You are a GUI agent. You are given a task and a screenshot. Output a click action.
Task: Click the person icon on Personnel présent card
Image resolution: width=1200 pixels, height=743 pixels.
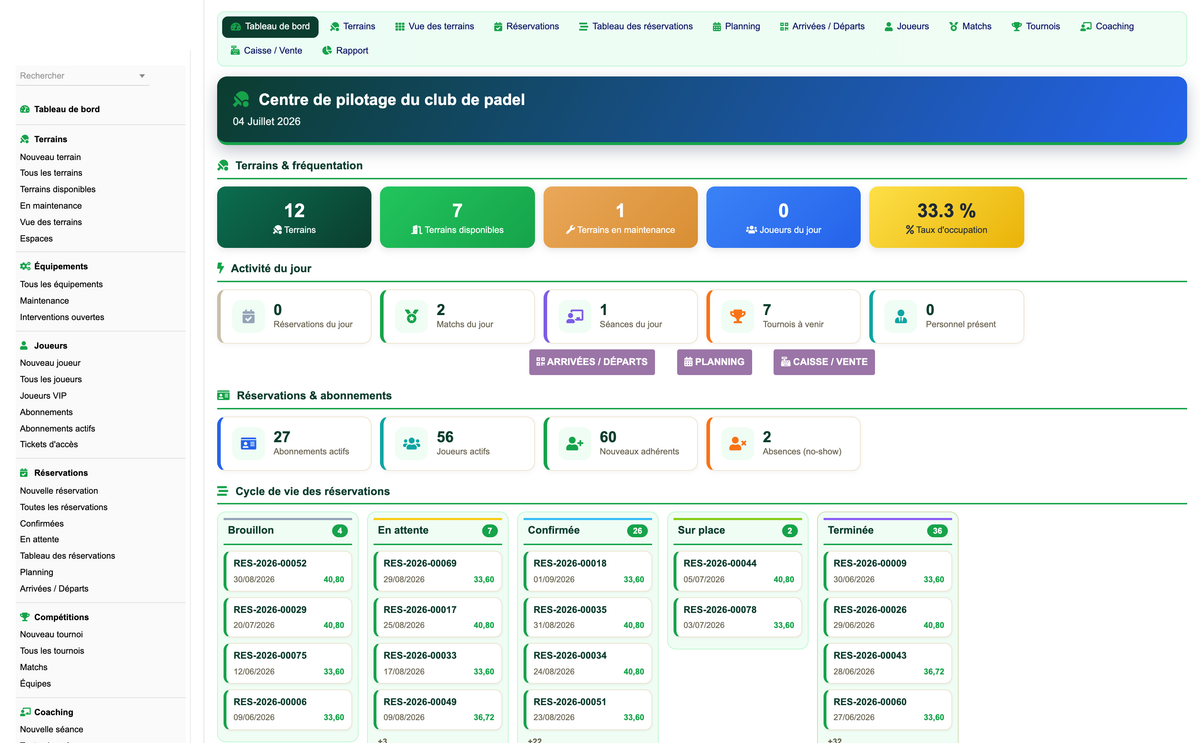tap(901, 317)
